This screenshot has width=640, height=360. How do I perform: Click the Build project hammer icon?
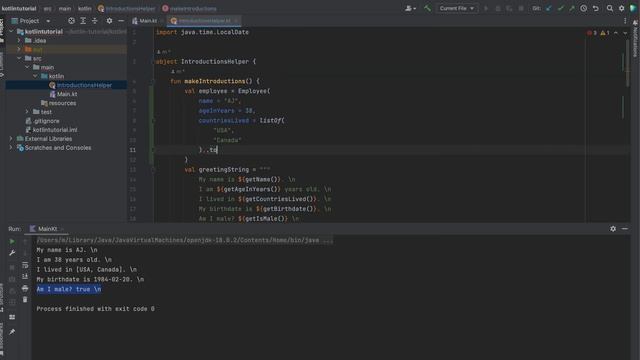pos(427,8)
